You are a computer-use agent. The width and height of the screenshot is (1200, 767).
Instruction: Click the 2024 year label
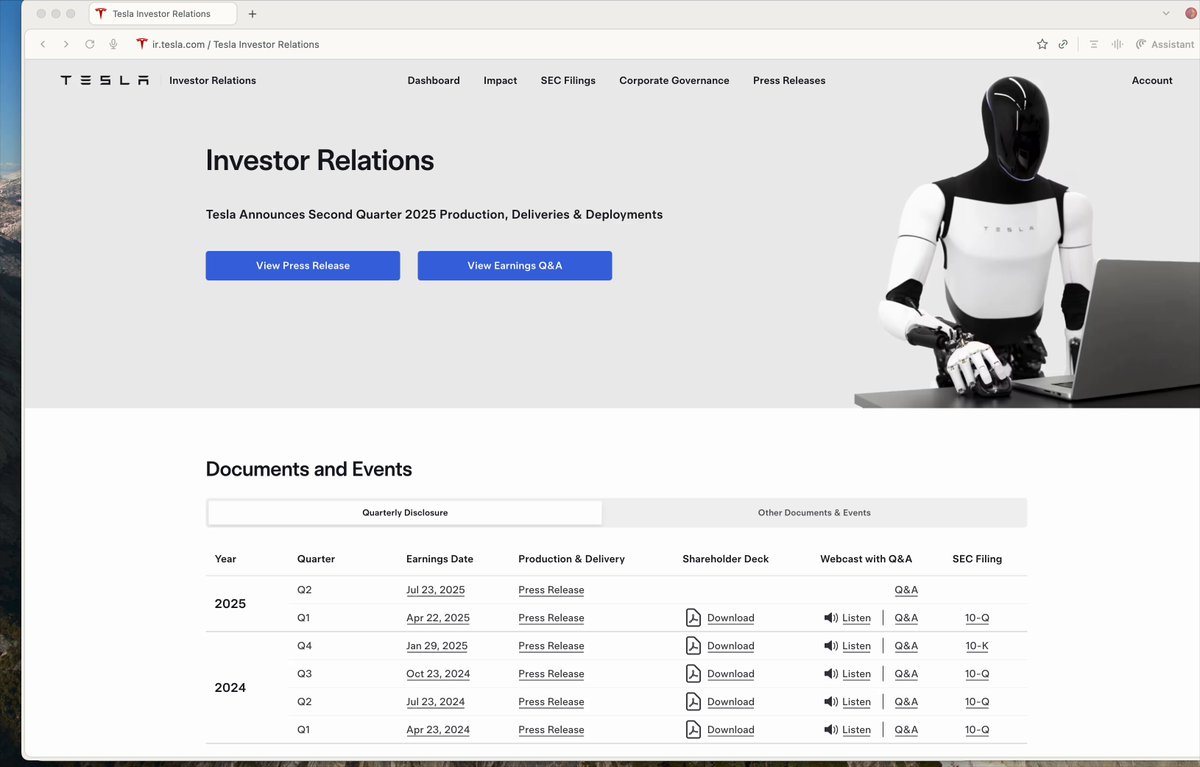point(230,688)
